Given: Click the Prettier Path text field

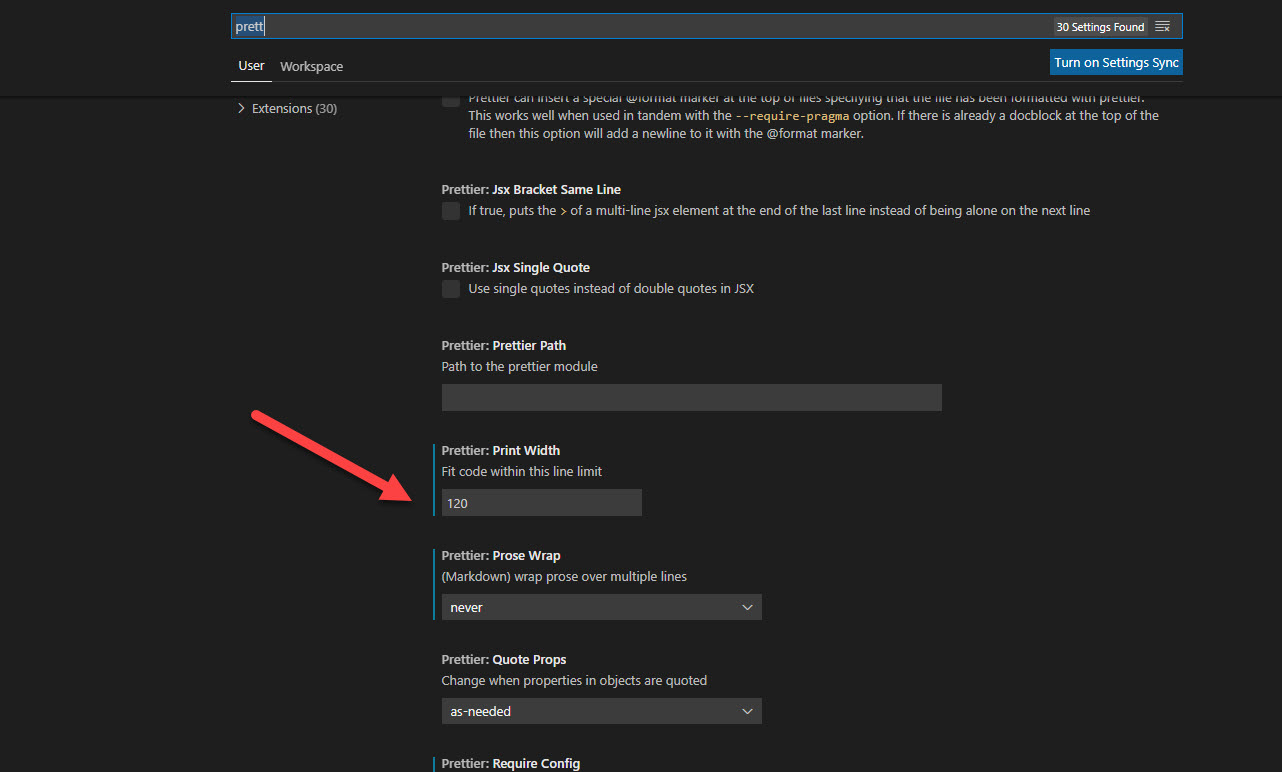Looking at the screenshot, I should 691,397.
